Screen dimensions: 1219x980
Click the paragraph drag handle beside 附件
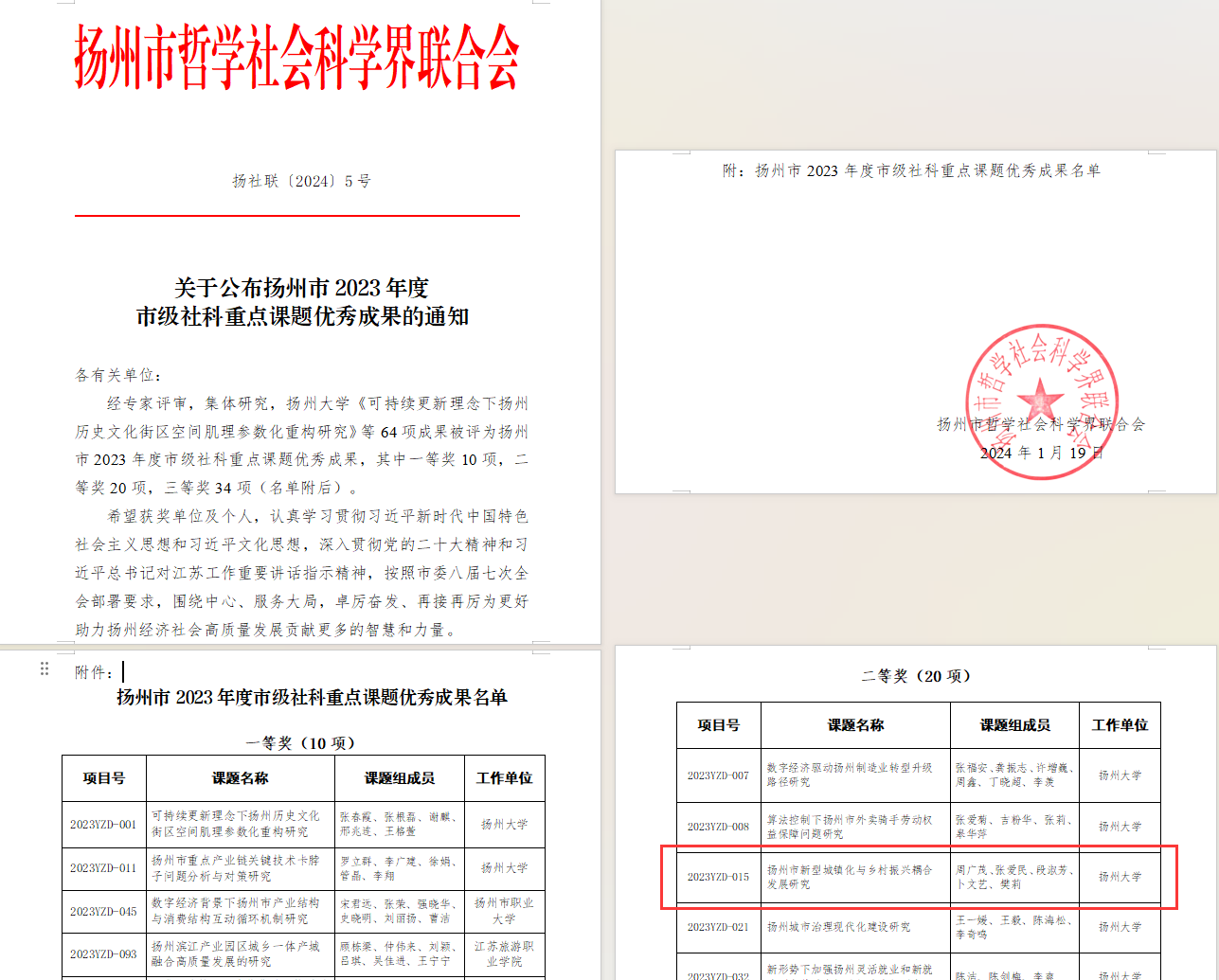coord(44,669)
